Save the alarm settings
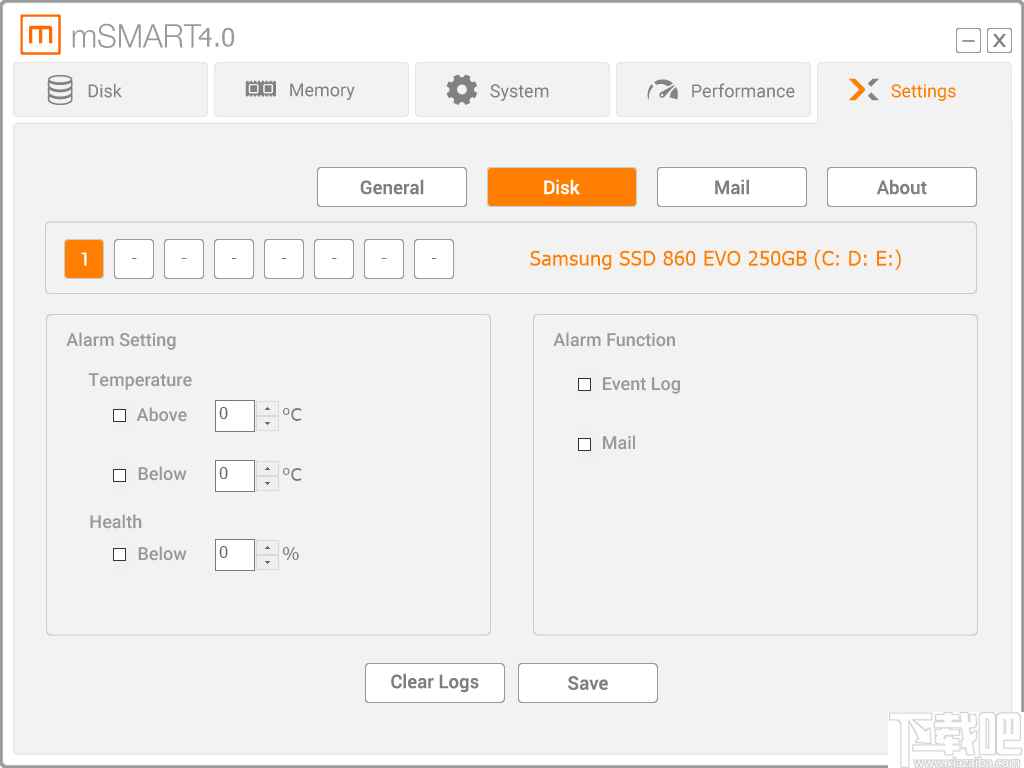 pyautogui.click(x=587, y=682)
